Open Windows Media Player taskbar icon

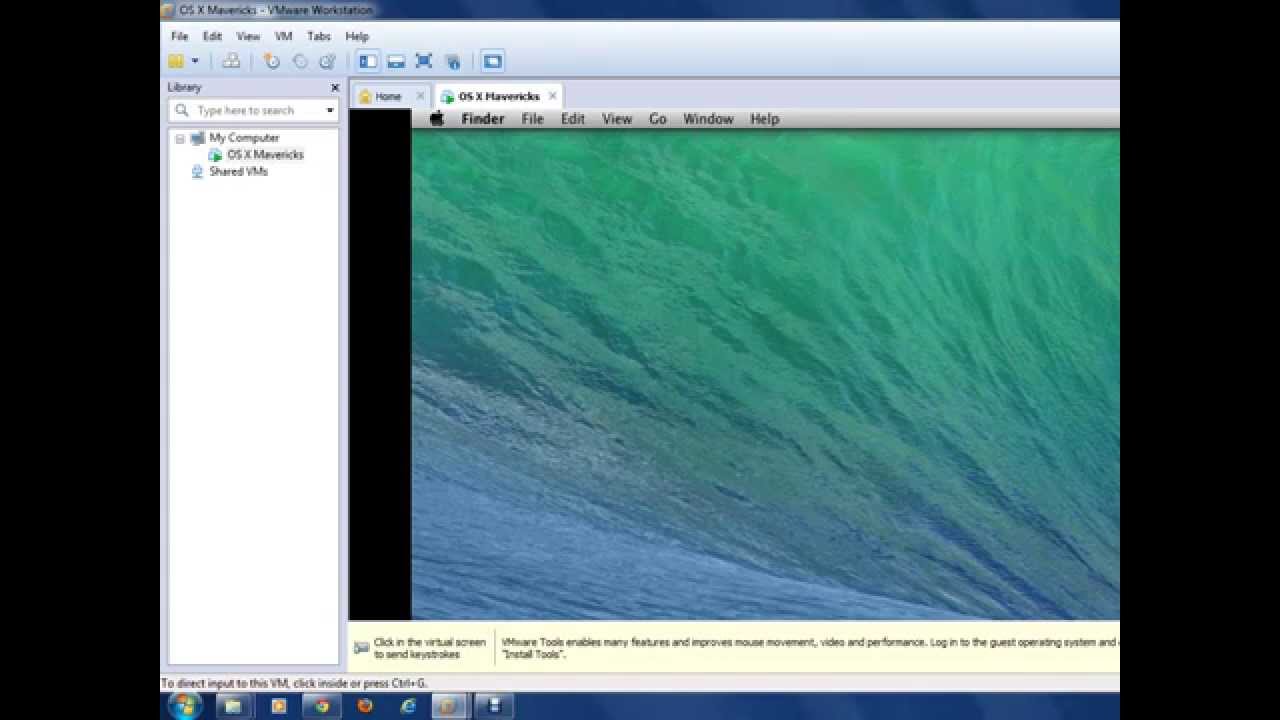[278, 706]
